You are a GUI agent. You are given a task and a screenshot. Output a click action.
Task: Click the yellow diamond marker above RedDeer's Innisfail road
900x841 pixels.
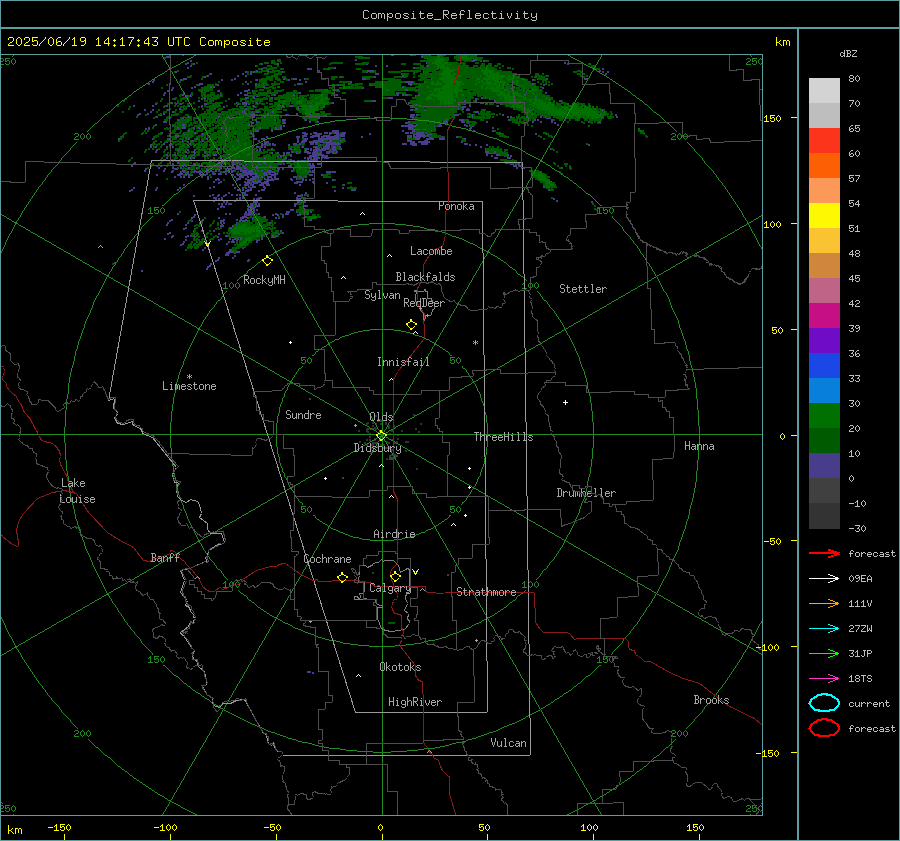tap(412, 325)
